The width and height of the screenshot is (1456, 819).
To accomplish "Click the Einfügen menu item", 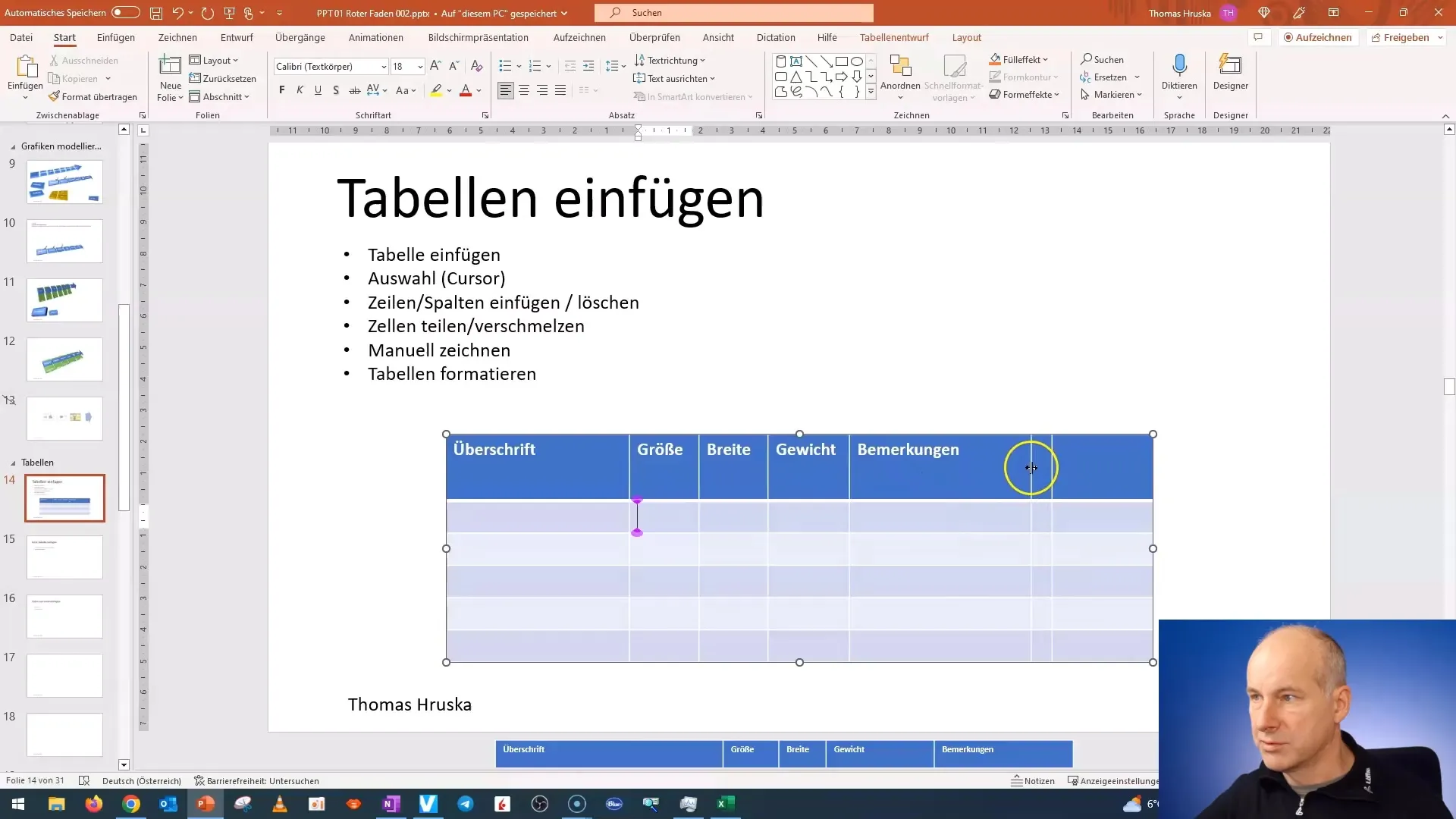I will 115,37.
